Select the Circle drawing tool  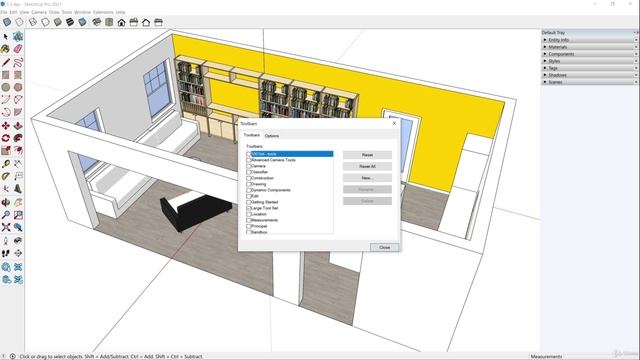pos(6,87)
